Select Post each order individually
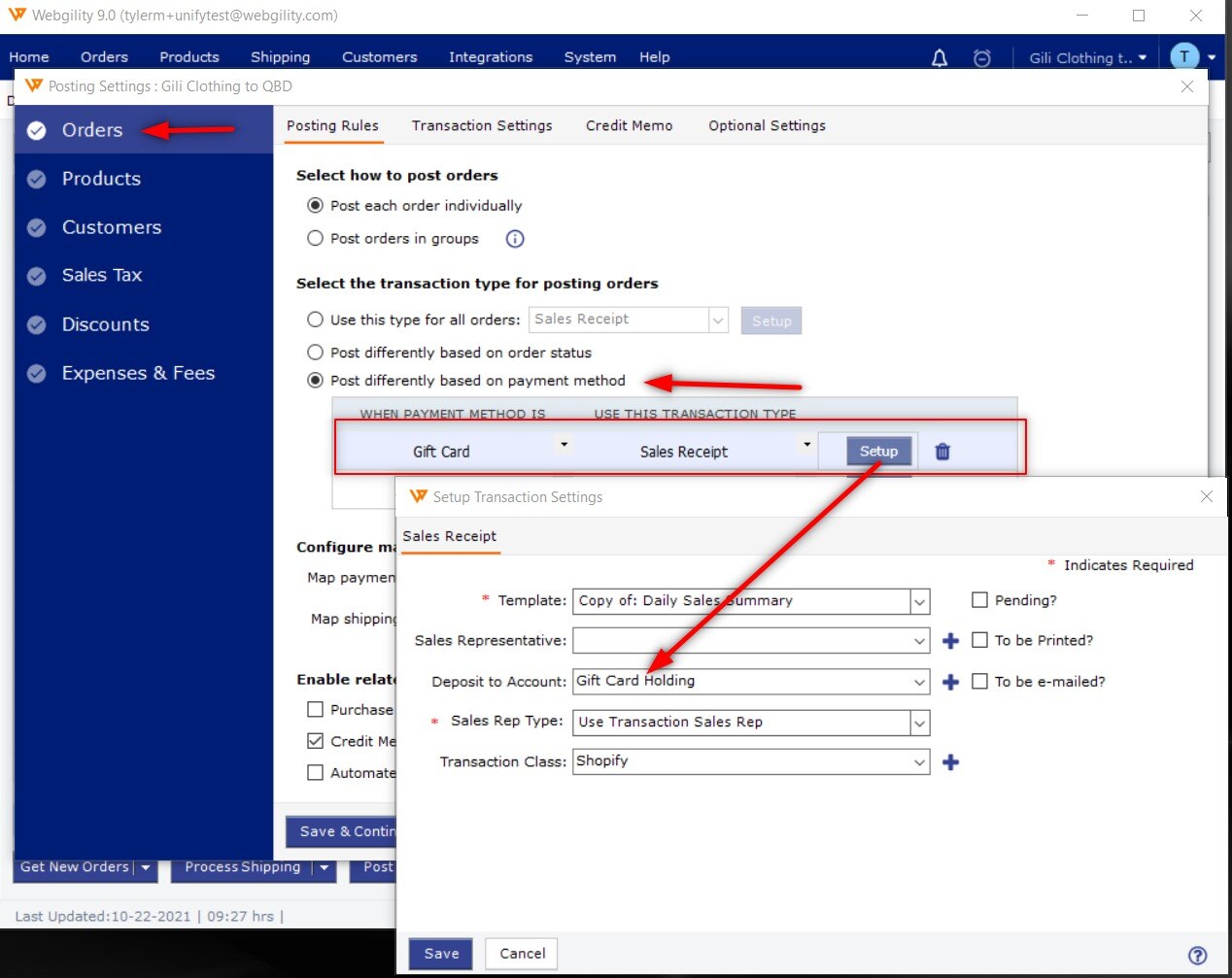Image resolution: width=1232 pixels, height=978 pixels. pos(315,206)
